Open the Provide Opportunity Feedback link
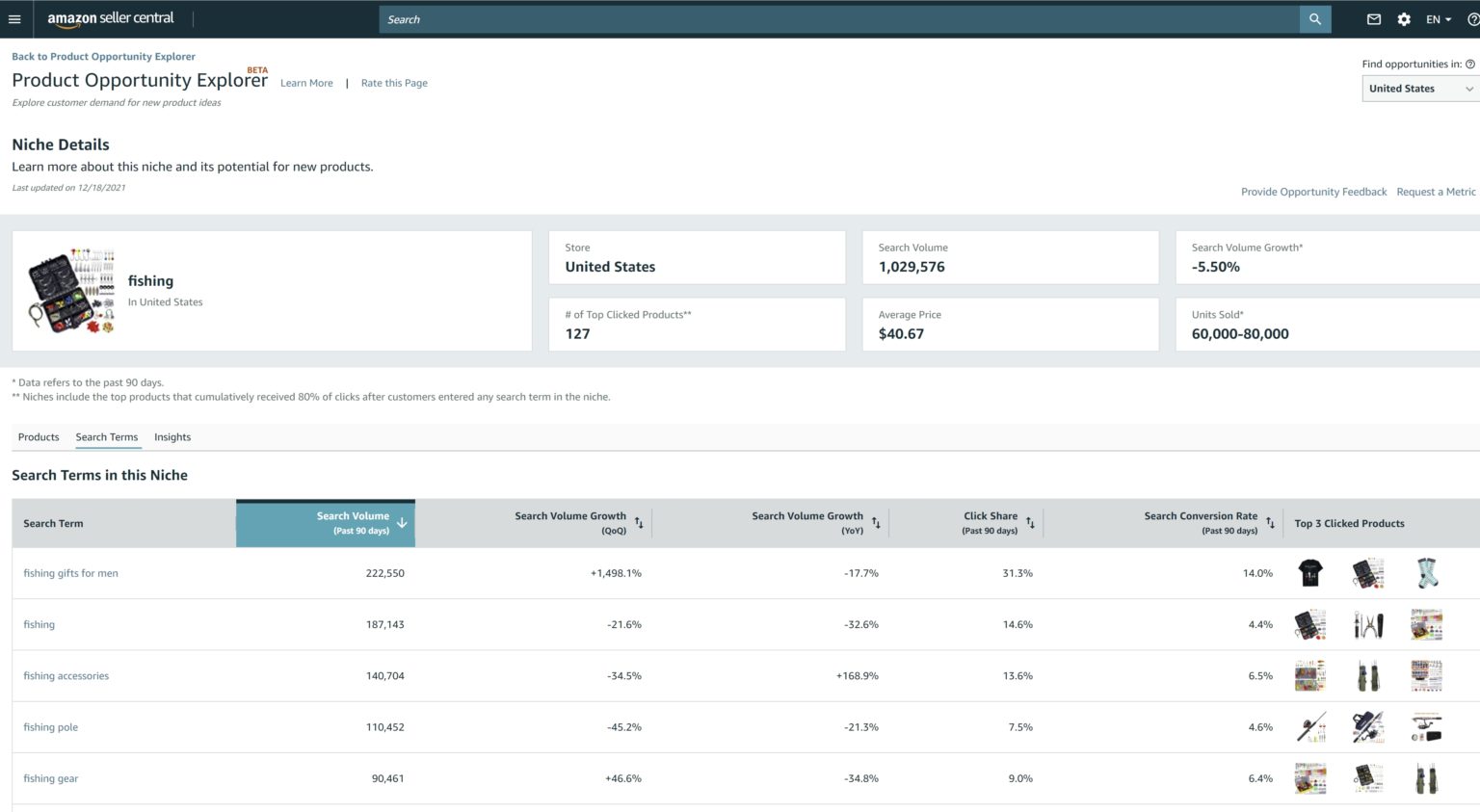The image size is (1480, 812). click(1313, 192)
